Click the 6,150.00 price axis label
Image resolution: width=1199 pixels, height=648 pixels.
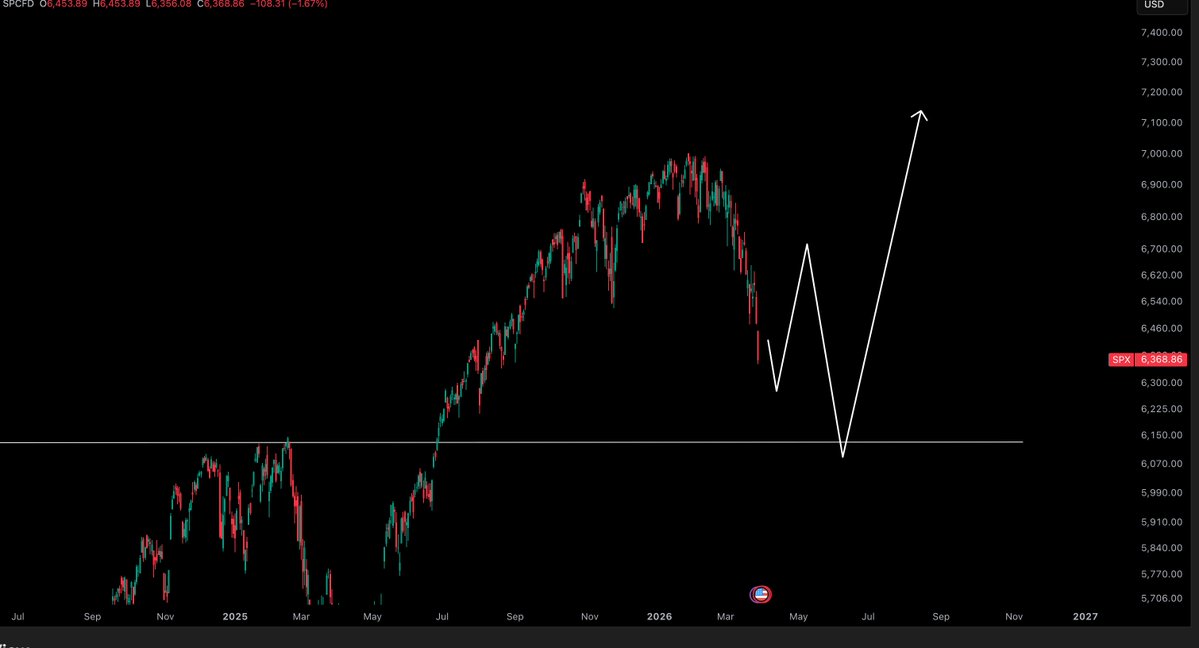[1161, 435]
